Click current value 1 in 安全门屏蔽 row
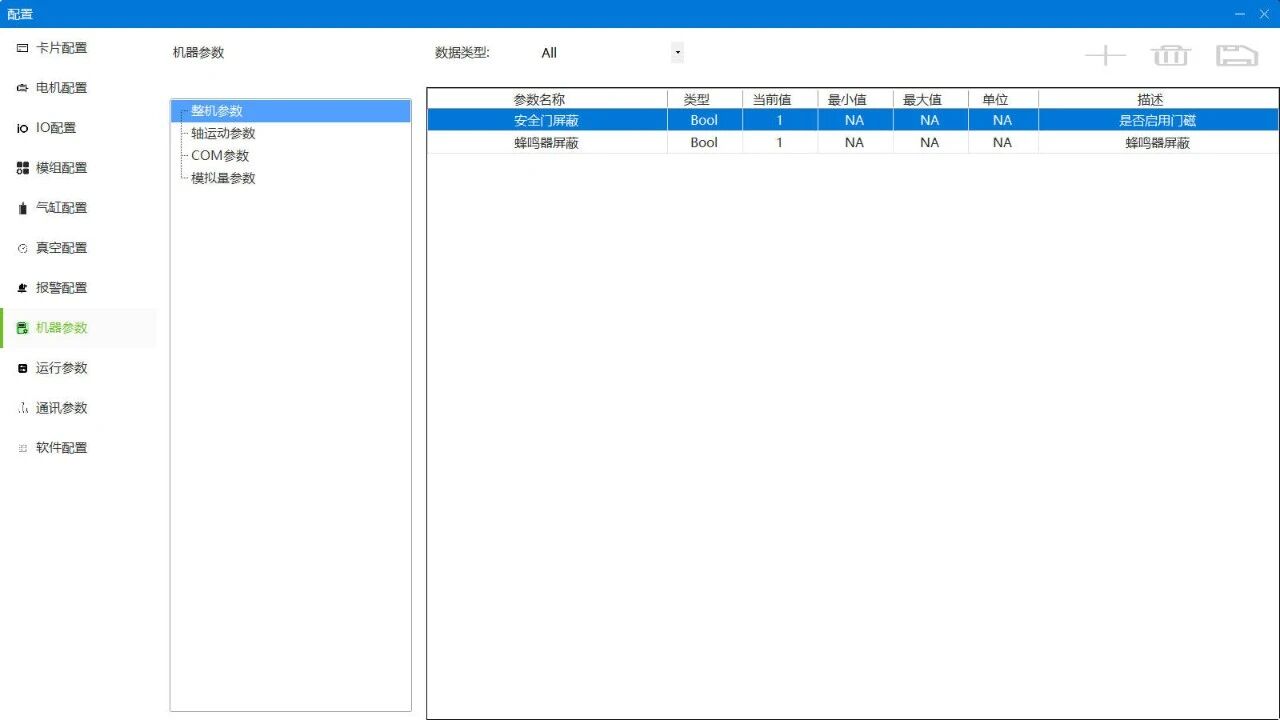Viewport: 1280px width, 720px height. pos(780,120)
